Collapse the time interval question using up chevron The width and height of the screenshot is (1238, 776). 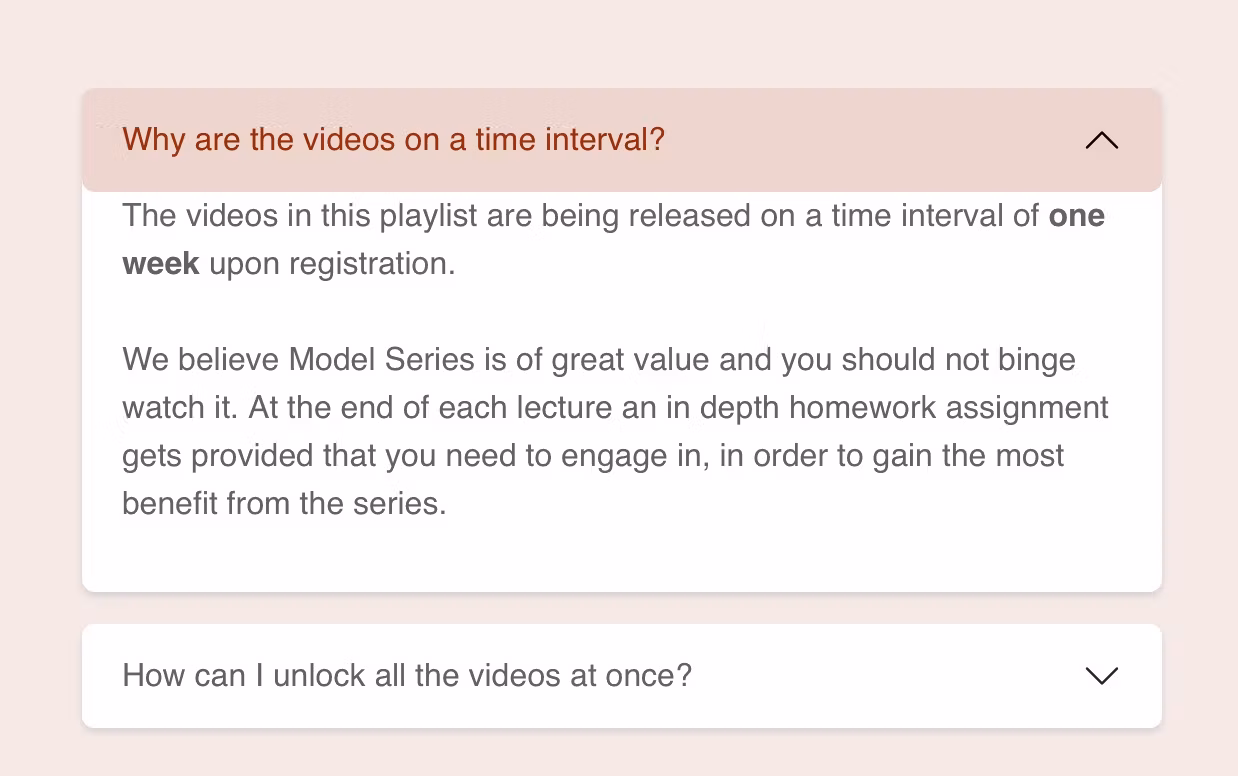tap(1101, 140)
